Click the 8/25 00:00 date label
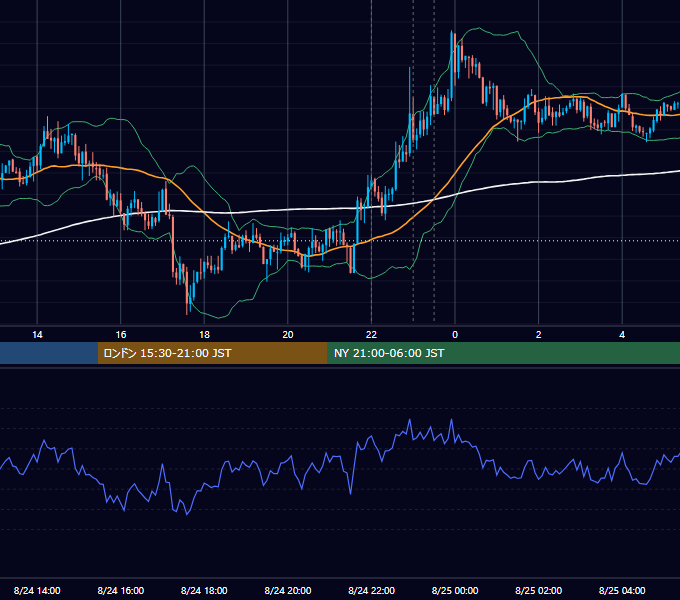This screenshot has width=680, height=600. pos(455,590)
